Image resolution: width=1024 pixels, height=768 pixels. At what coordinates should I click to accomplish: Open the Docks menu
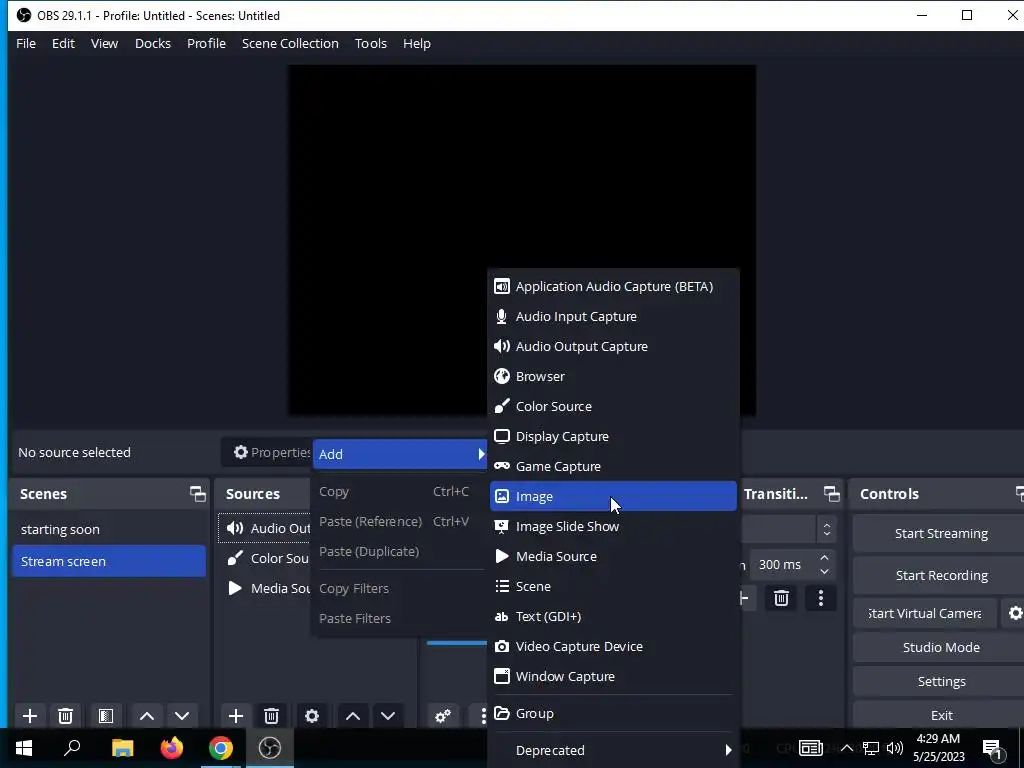pyautogui.click(x=153, y=44)
